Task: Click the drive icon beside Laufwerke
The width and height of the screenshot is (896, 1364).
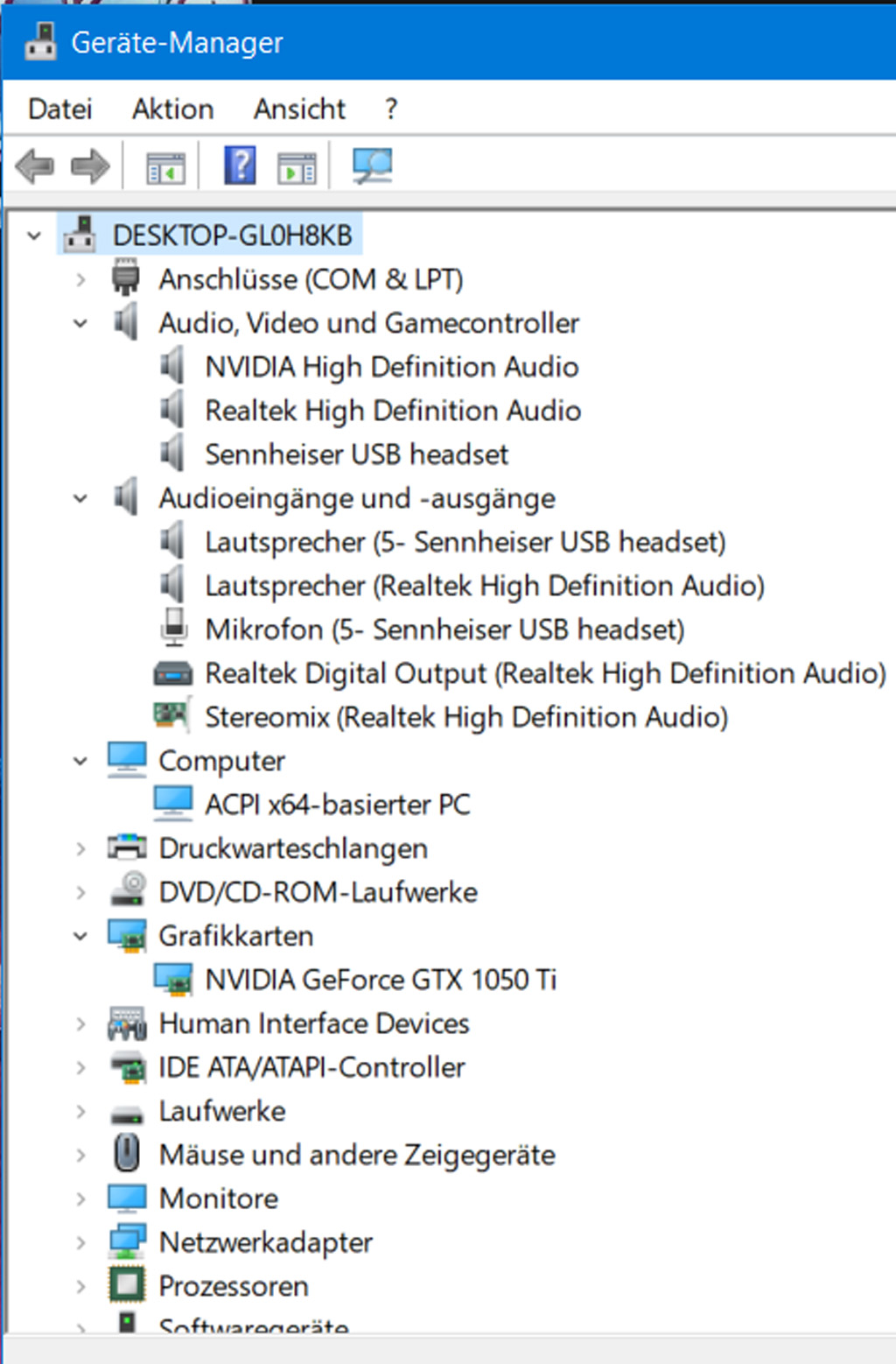Action: coord(127,1114)
